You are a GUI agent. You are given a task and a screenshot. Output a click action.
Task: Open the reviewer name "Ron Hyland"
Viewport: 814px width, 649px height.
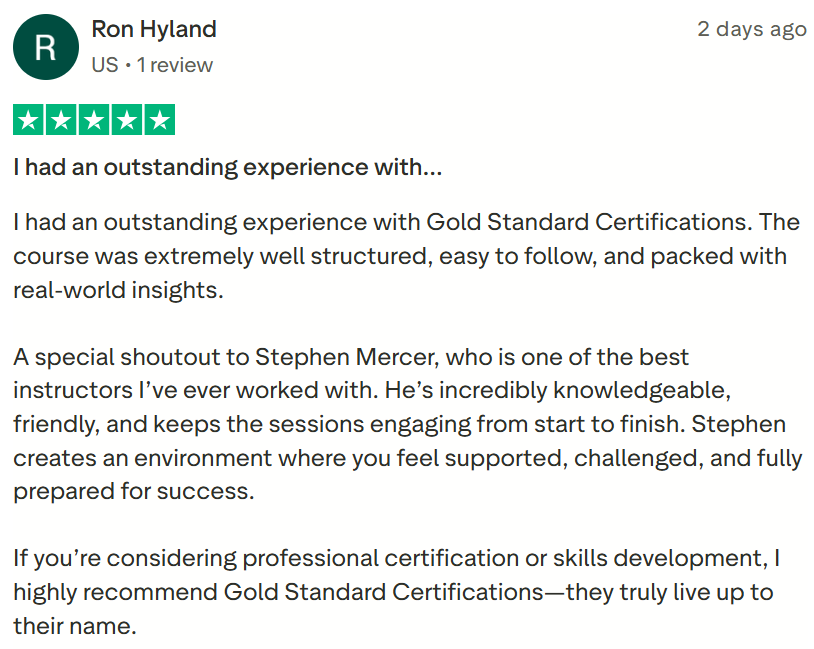click(154, 30)
